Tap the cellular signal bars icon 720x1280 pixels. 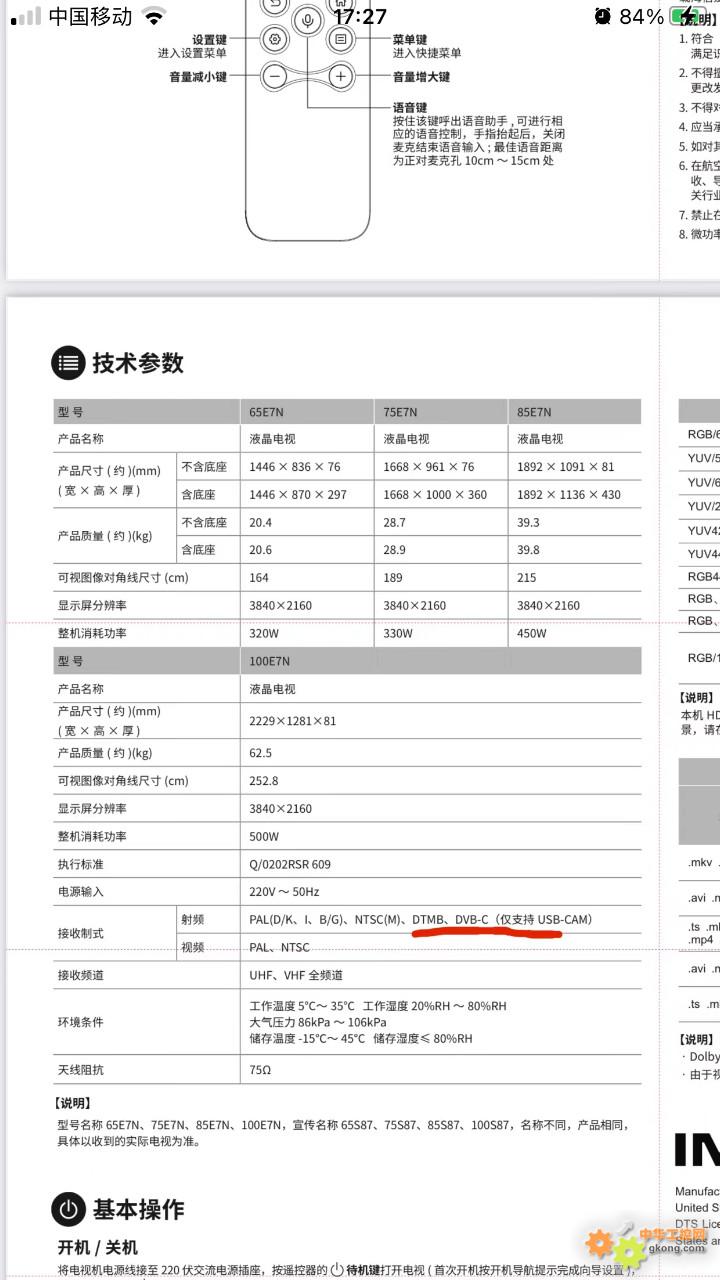(25, 16)
